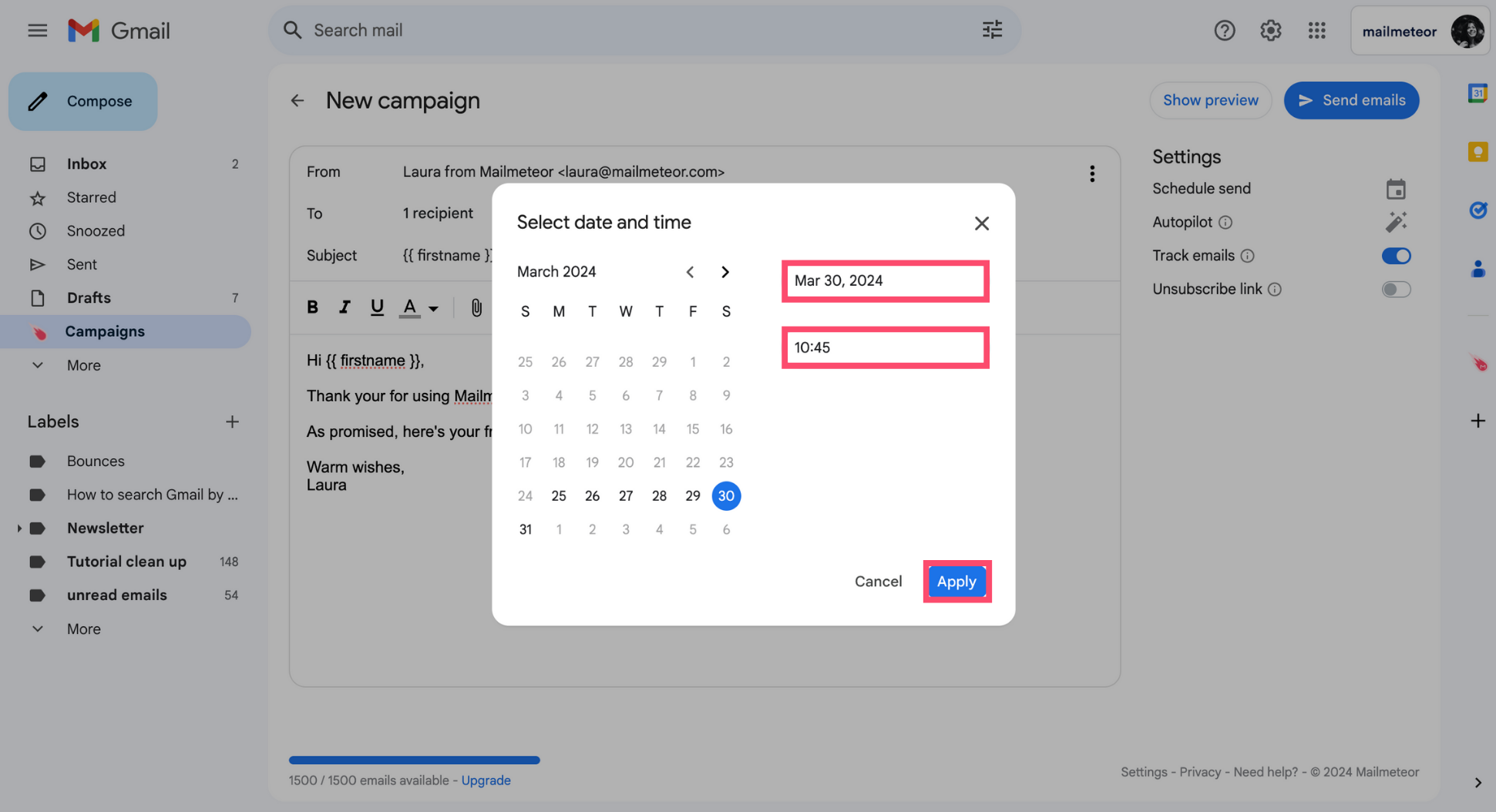Go to previous month in calendar
Viewport: 1496px width, 812px height.
[x=690, y=272]
